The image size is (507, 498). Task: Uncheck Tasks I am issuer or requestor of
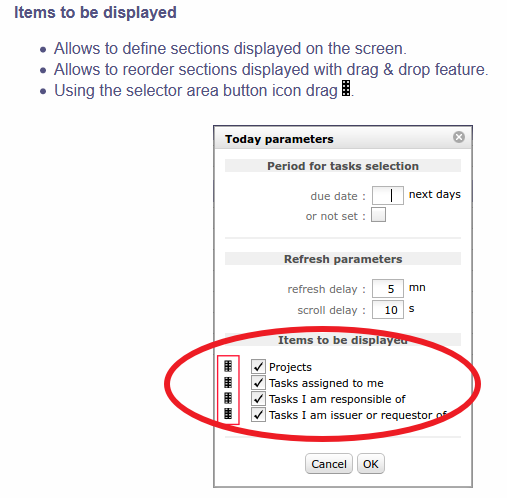coord(258,414)
